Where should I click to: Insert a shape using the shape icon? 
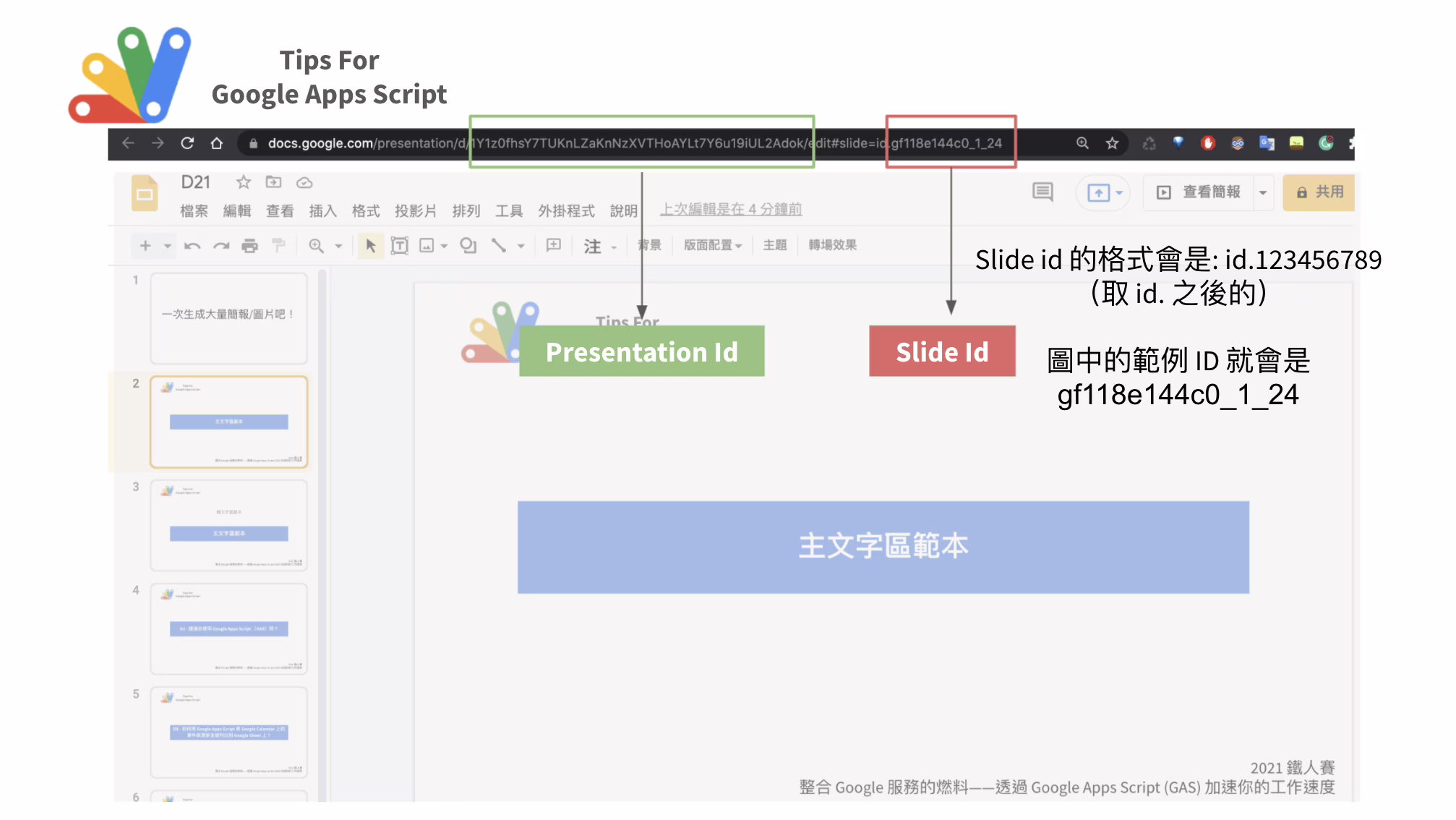pyautogui.click(x=468, y=246)
